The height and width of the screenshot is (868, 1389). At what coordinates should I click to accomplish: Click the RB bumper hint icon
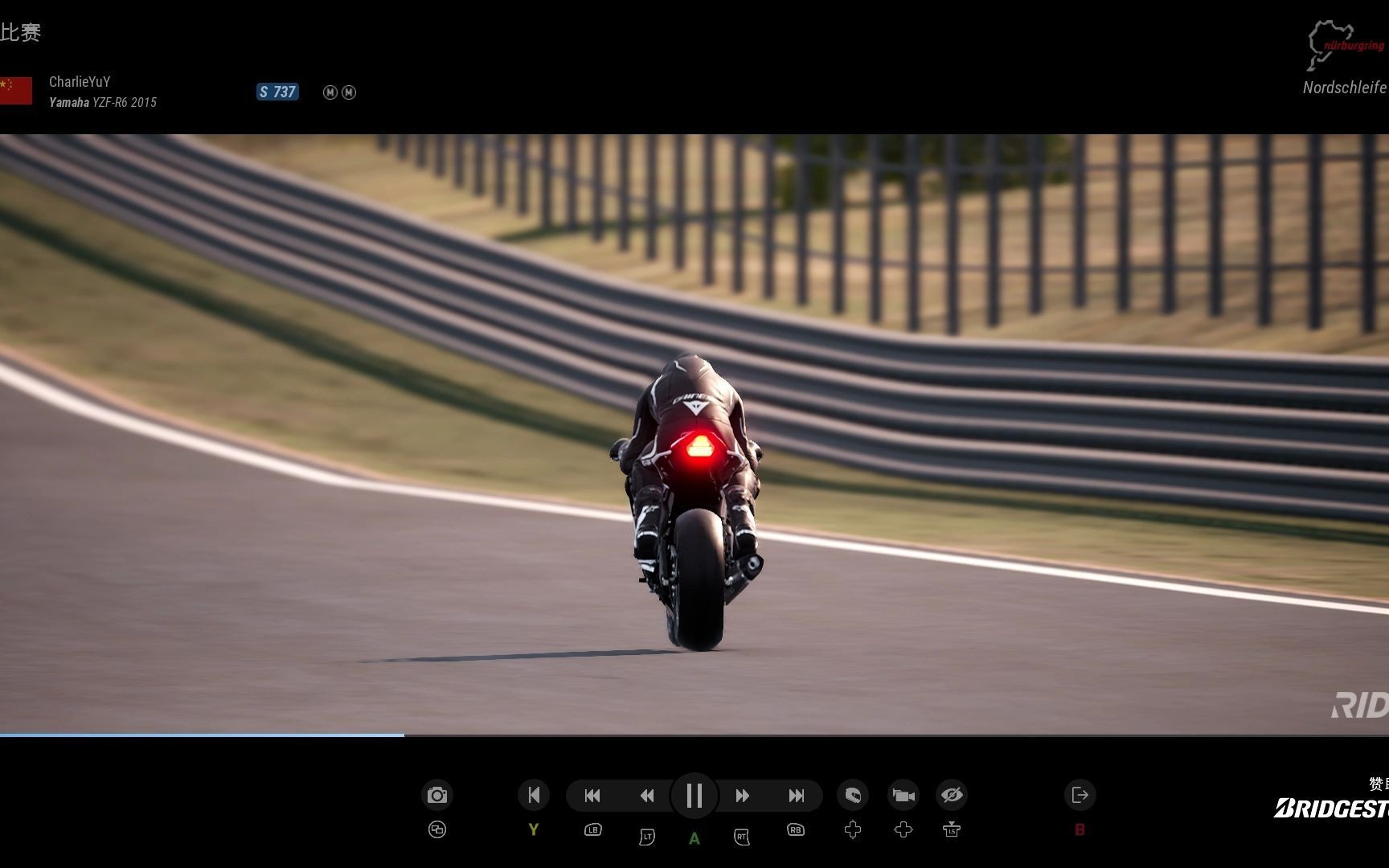796,829
